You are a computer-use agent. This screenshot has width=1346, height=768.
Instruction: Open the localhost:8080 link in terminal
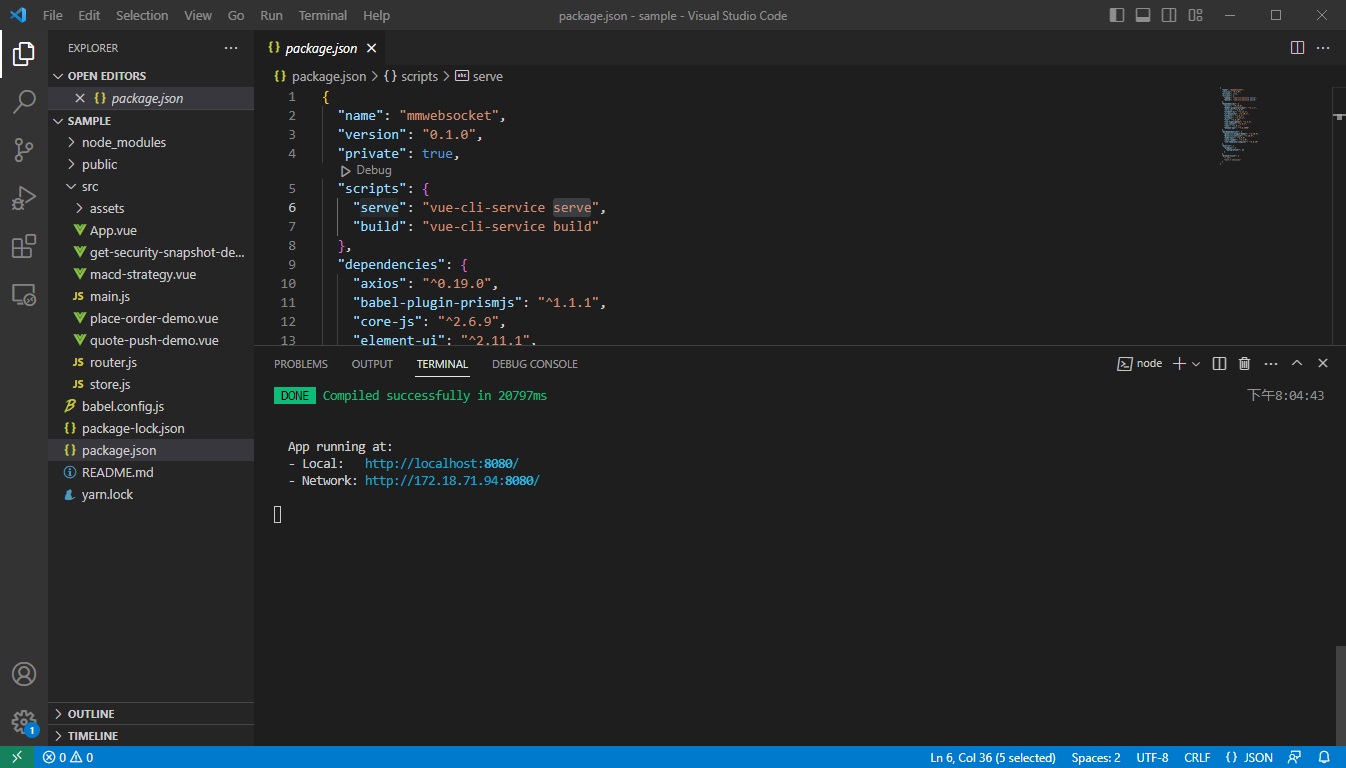pos(441,464)
